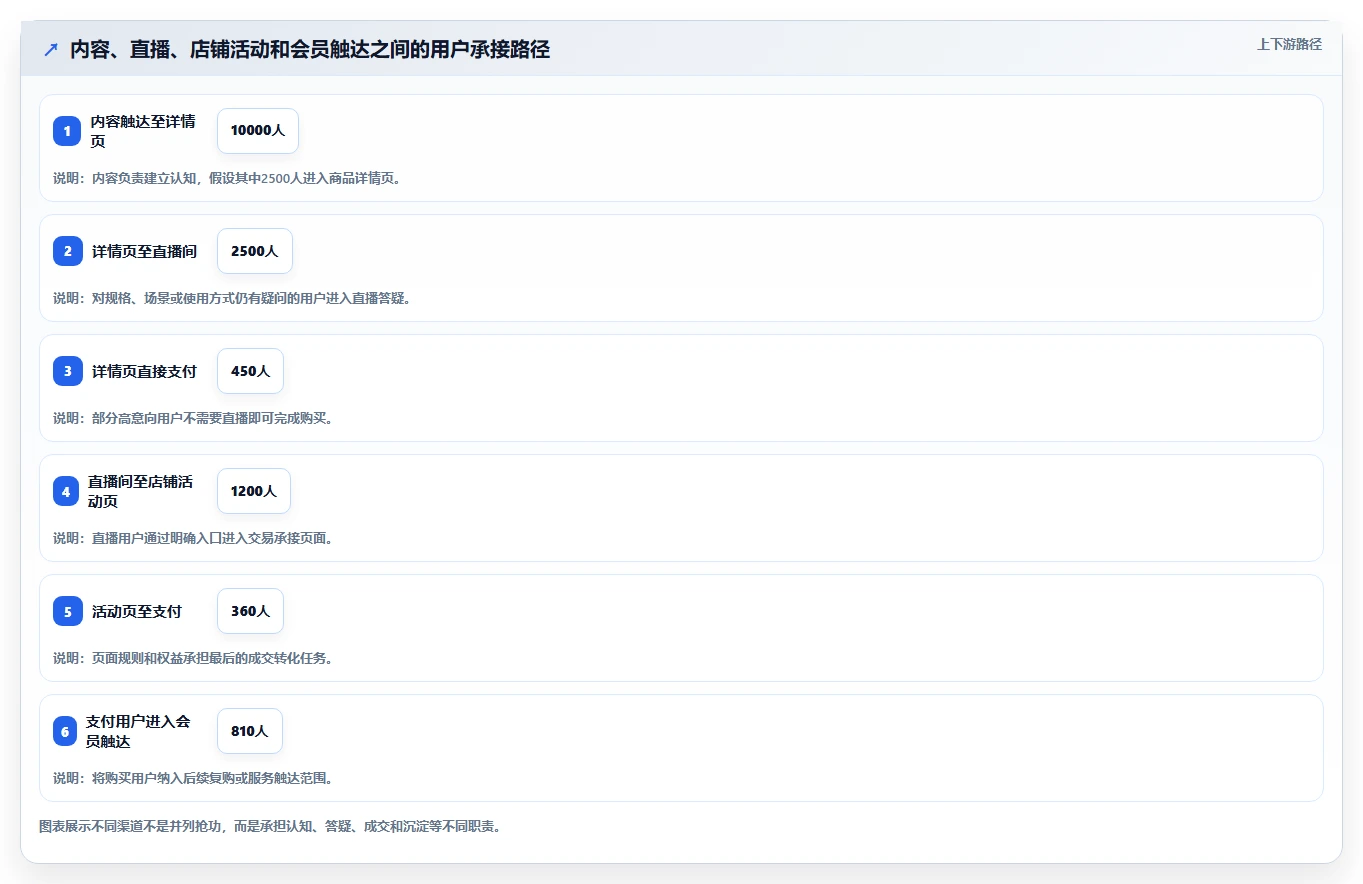The image size is (1363, 884).
Task: Click step number 6 badge
Action: click(x=65, y=731)
